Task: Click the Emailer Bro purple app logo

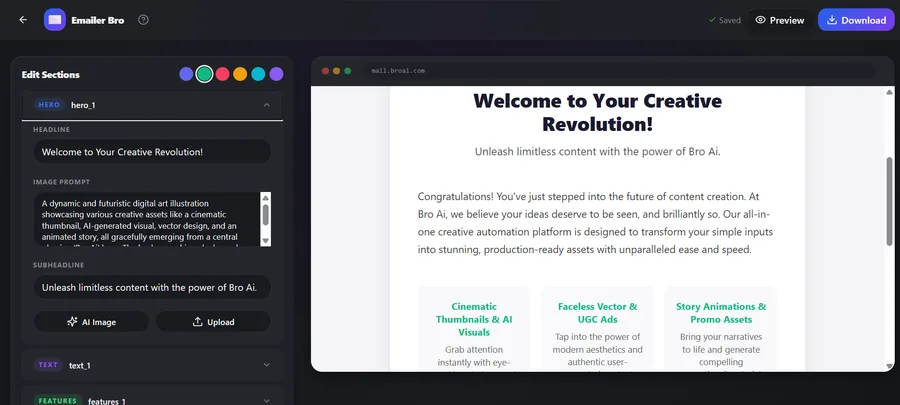Action: [55, 20]
